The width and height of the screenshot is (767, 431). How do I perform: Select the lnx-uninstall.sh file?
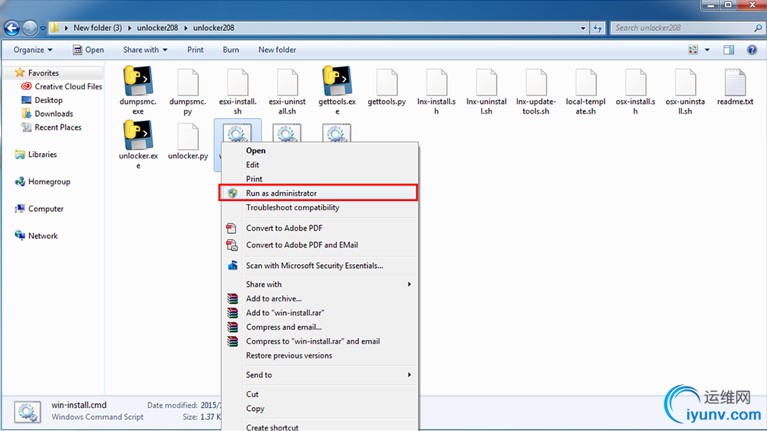click(486, 91)
